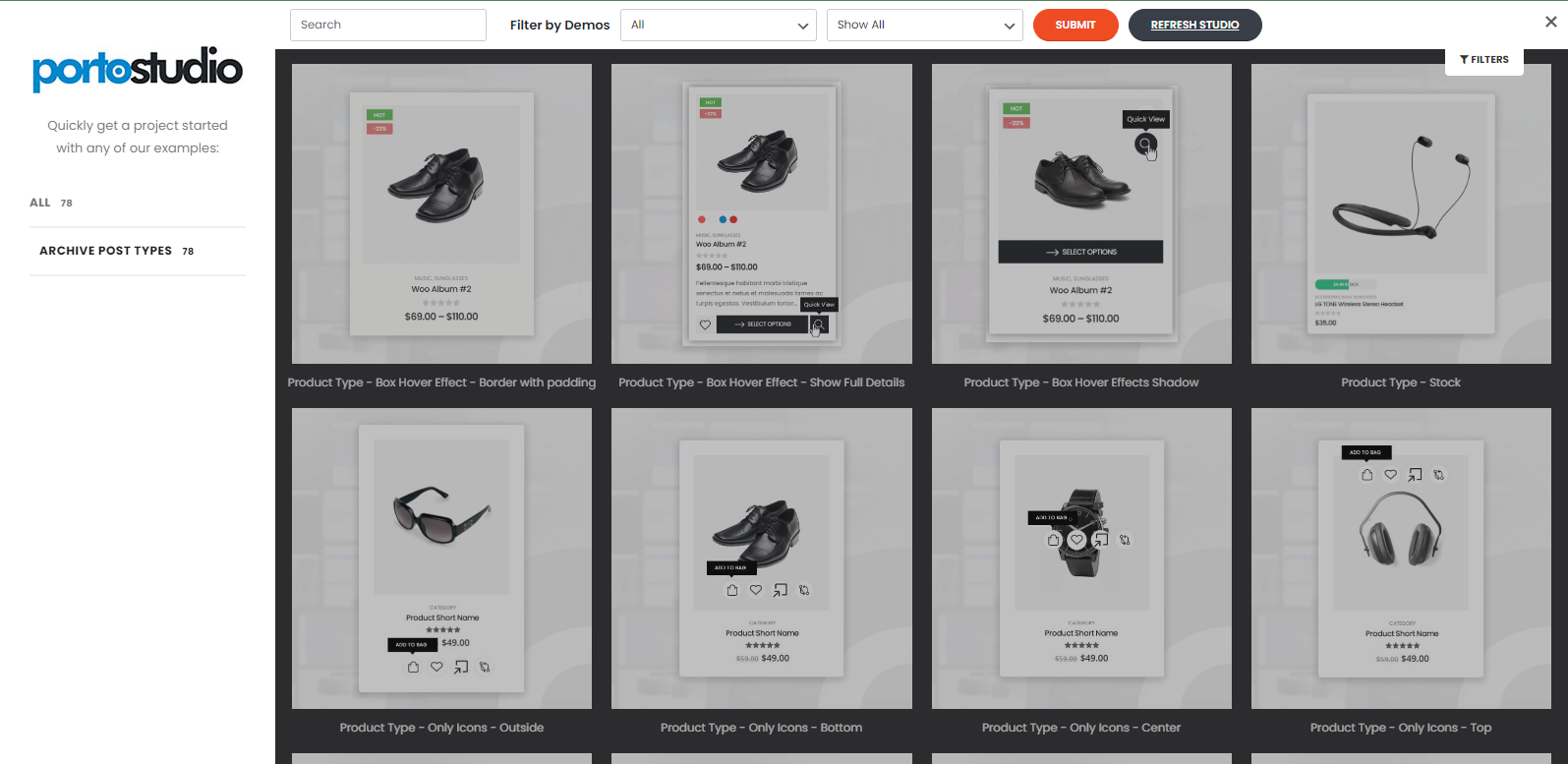Click the Search input field

point(388,25)
